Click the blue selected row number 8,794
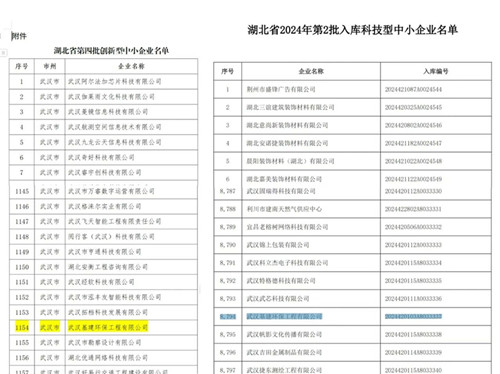500x374 pixels. click(x=228, y=316)
